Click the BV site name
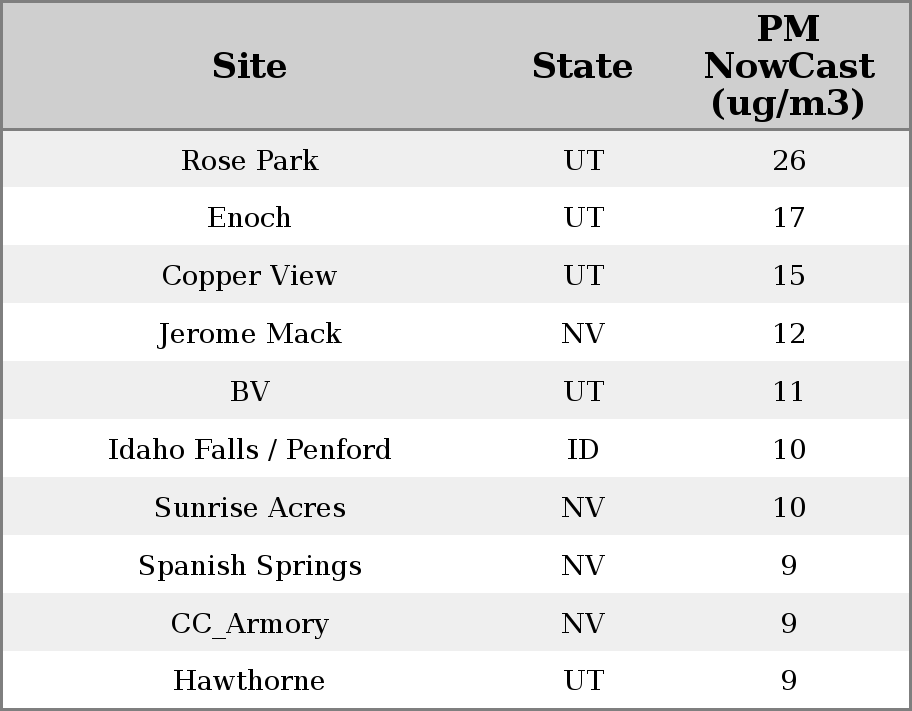Image resolution: width=912 pixels, height=711 pixels. click(250, 392)
